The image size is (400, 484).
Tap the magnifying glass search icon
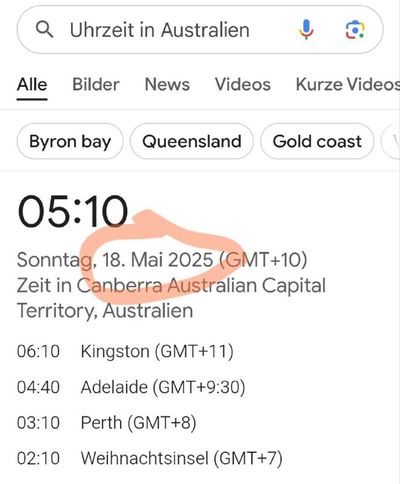(44, 30)
